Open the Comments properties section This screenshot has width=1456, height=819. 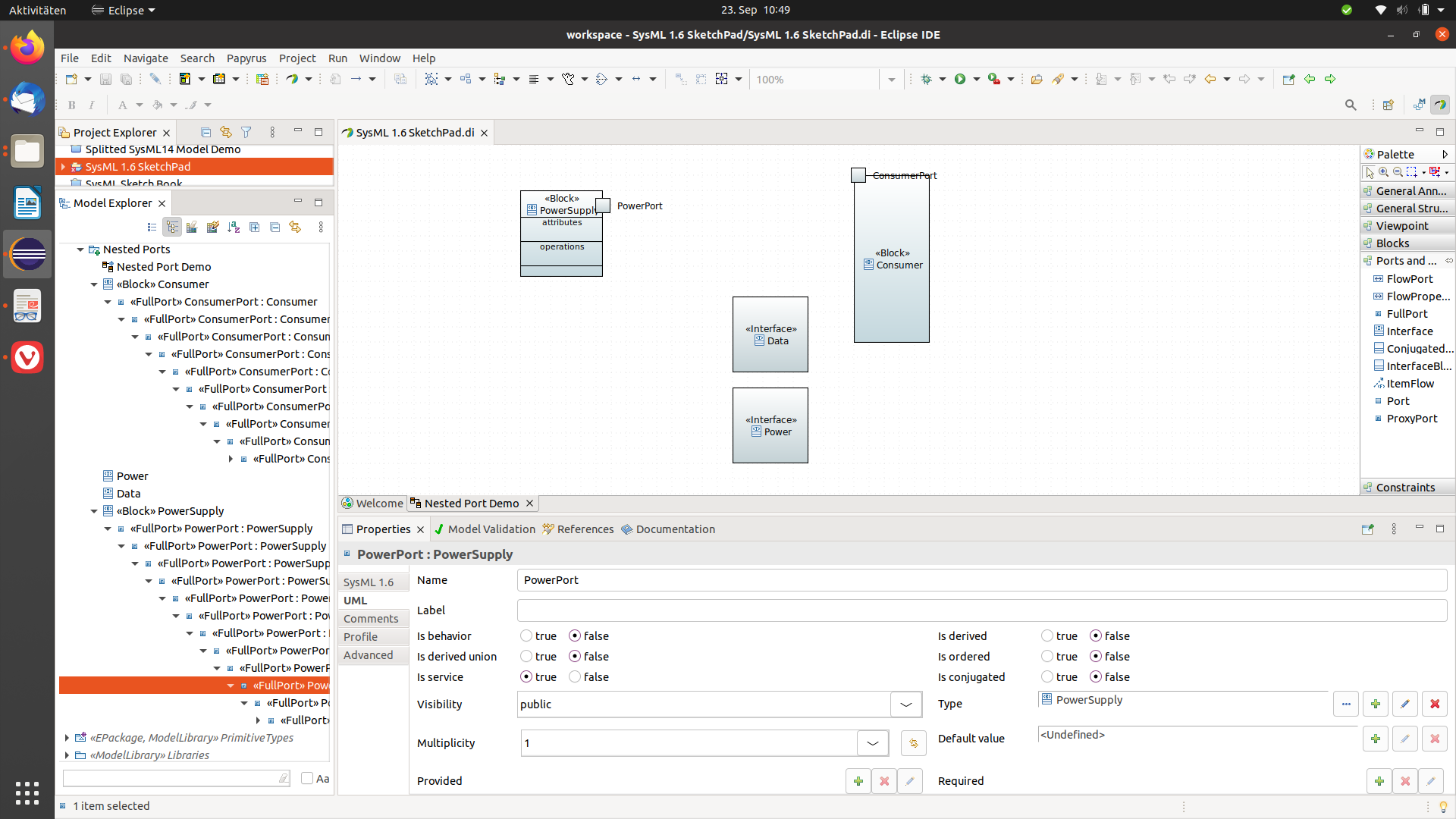(370, 619)
